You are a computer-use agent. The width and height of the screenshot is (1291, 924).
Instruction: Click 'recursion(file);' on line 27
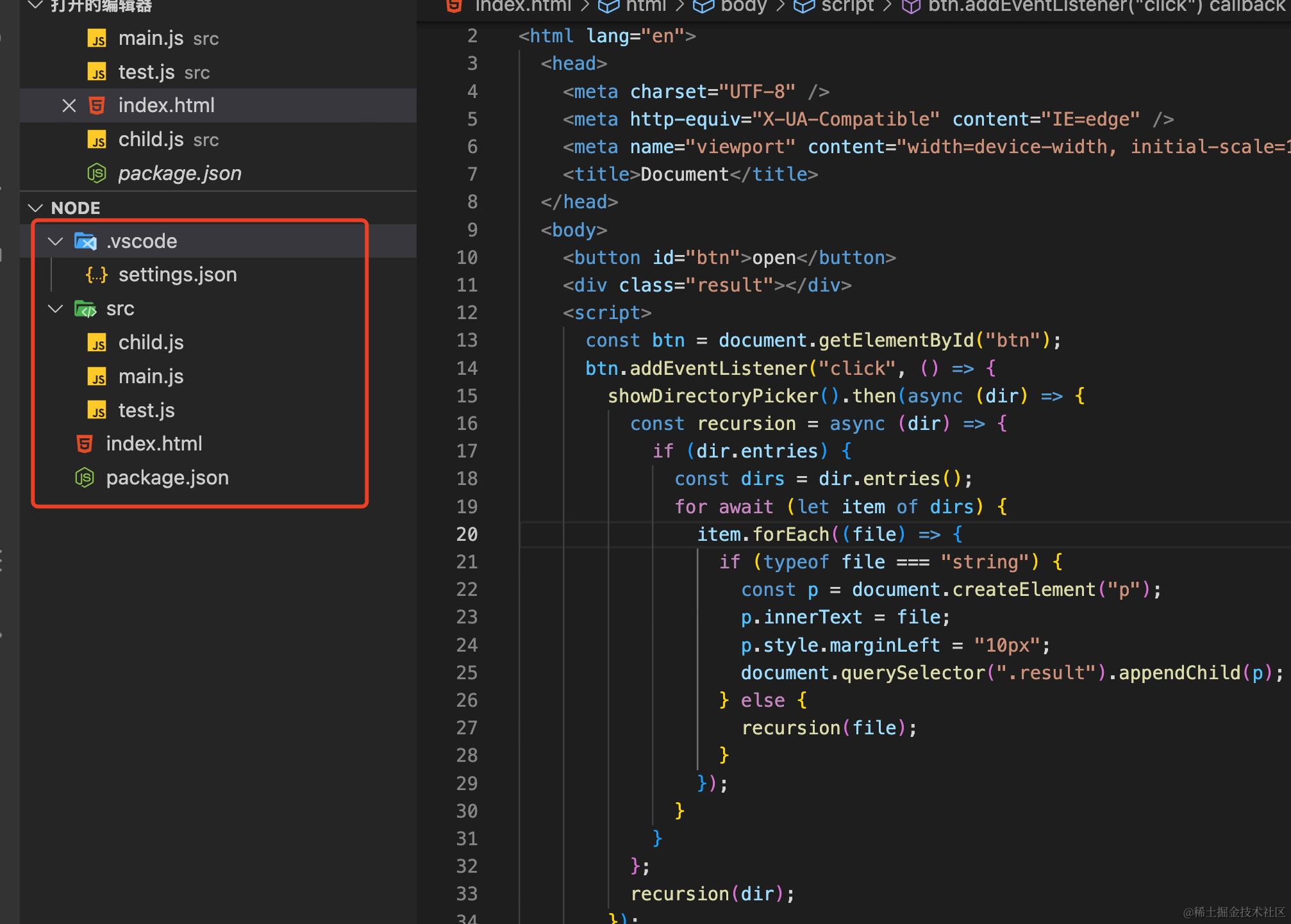829,728
